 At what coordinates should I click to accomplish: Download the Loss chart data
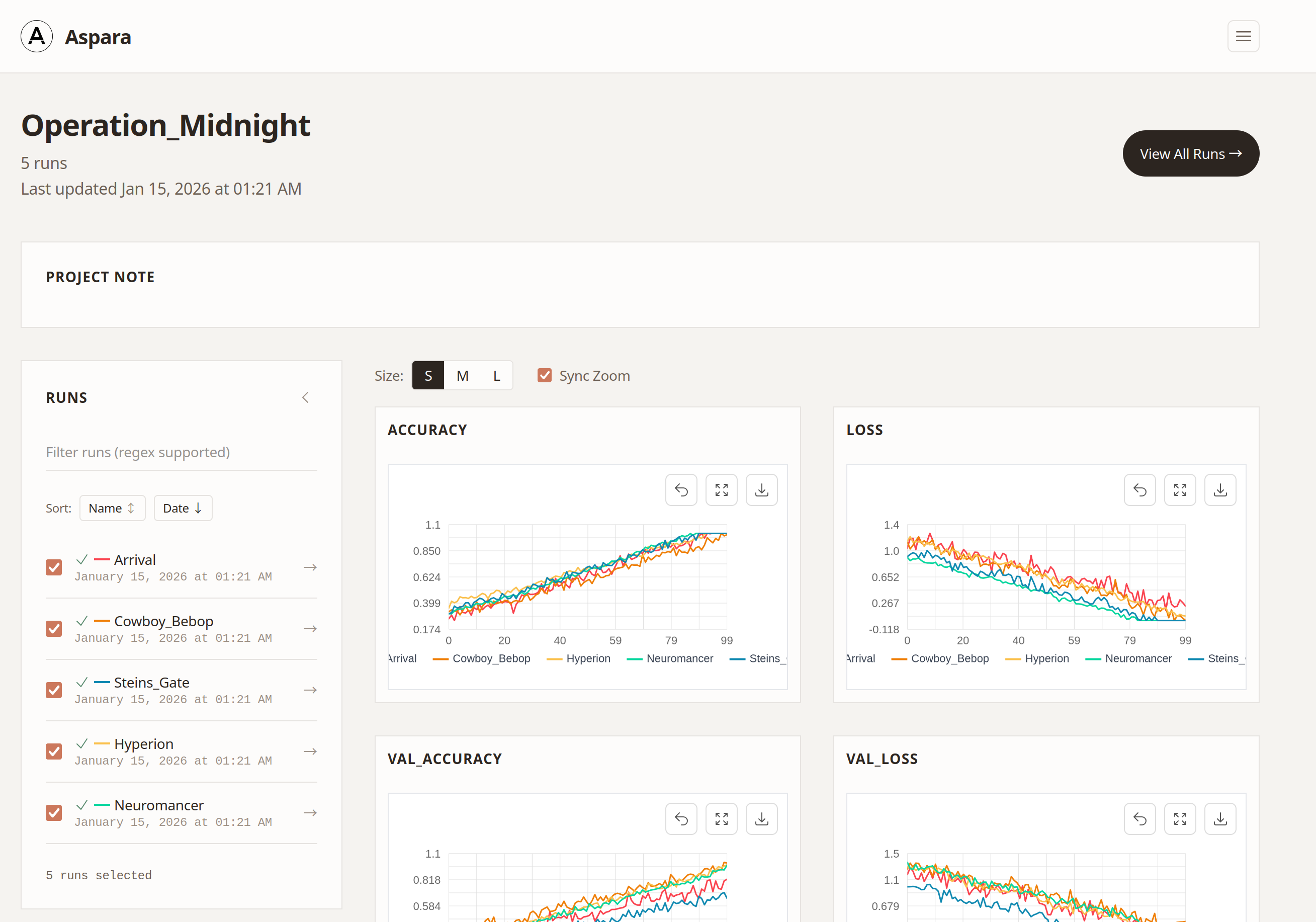[1220, 489]
